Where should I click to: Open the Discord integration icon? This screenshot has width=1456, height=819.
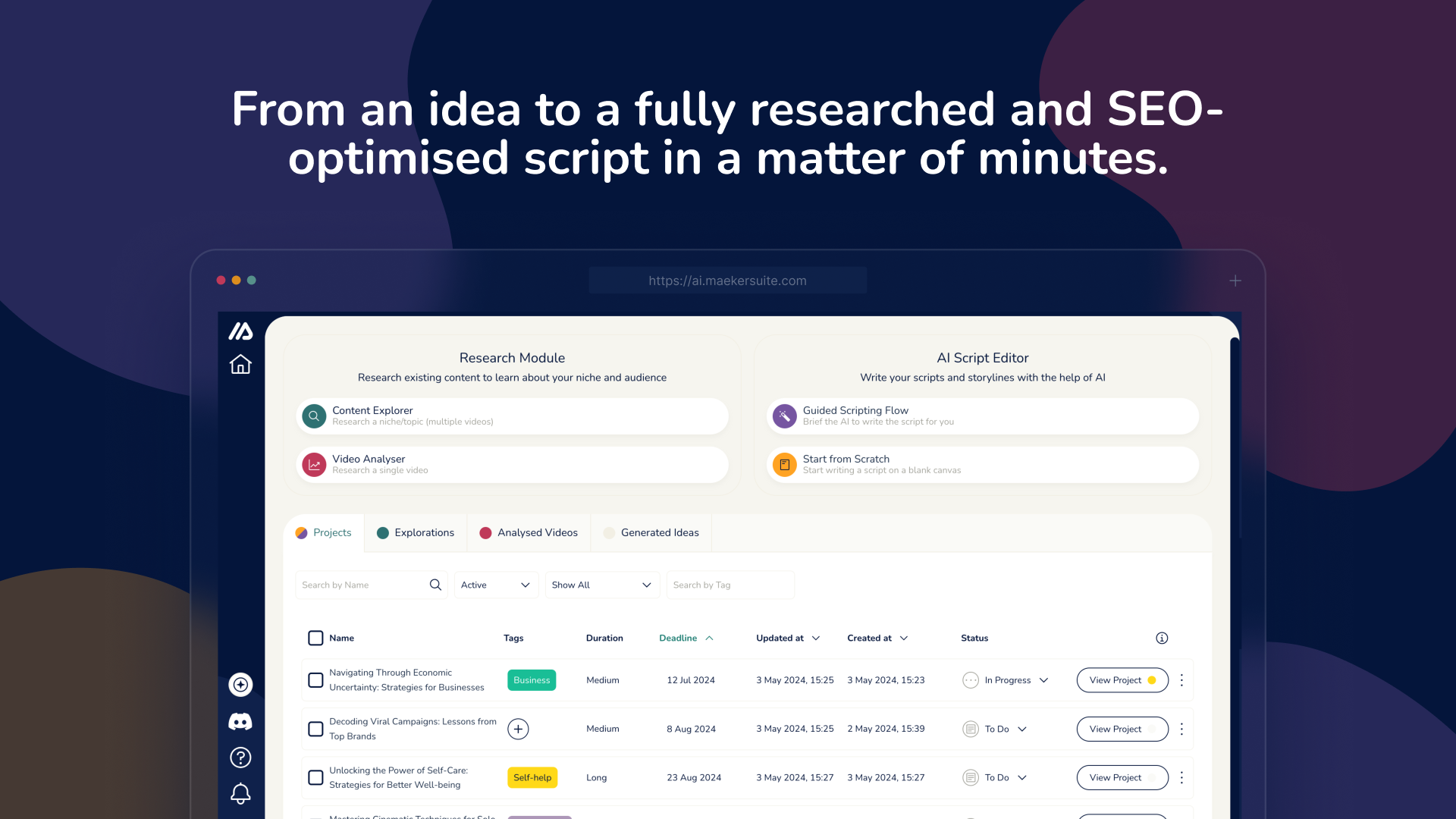click(x=241, y=721)
